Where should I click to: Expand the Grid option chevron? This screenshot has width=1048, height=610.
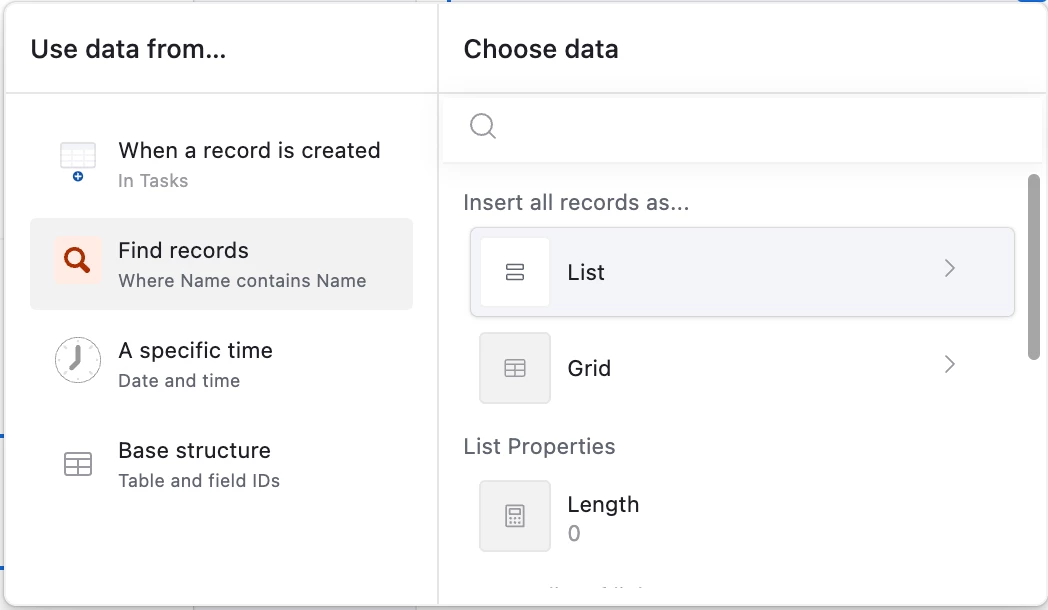[950, 365]
